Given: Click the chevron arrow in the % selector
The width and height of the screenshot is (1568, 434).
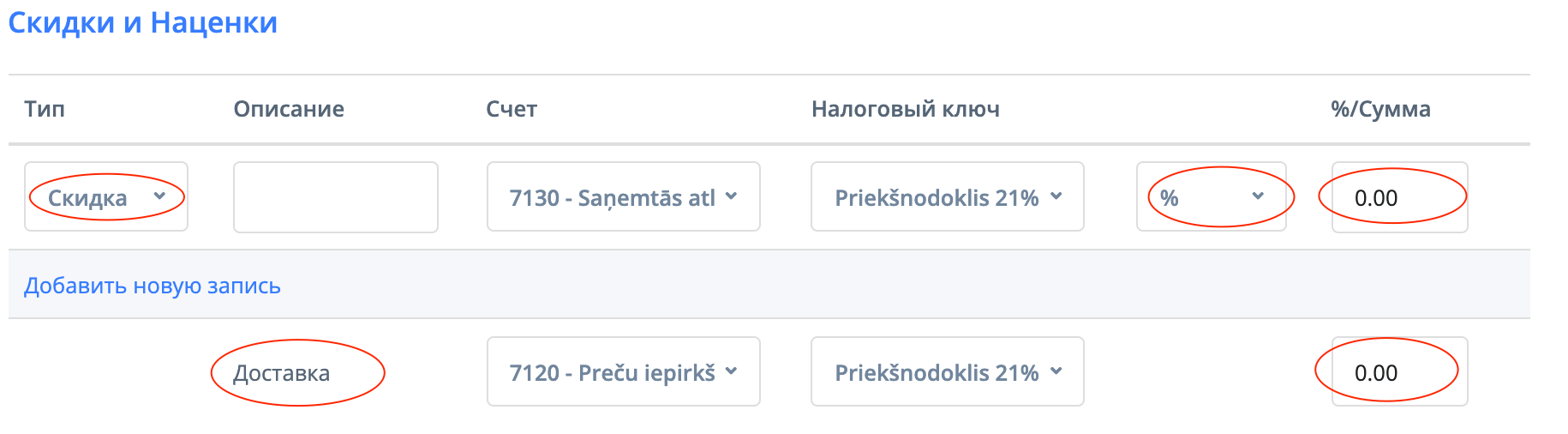Looking at the screenshot, I should point(1258,196).
